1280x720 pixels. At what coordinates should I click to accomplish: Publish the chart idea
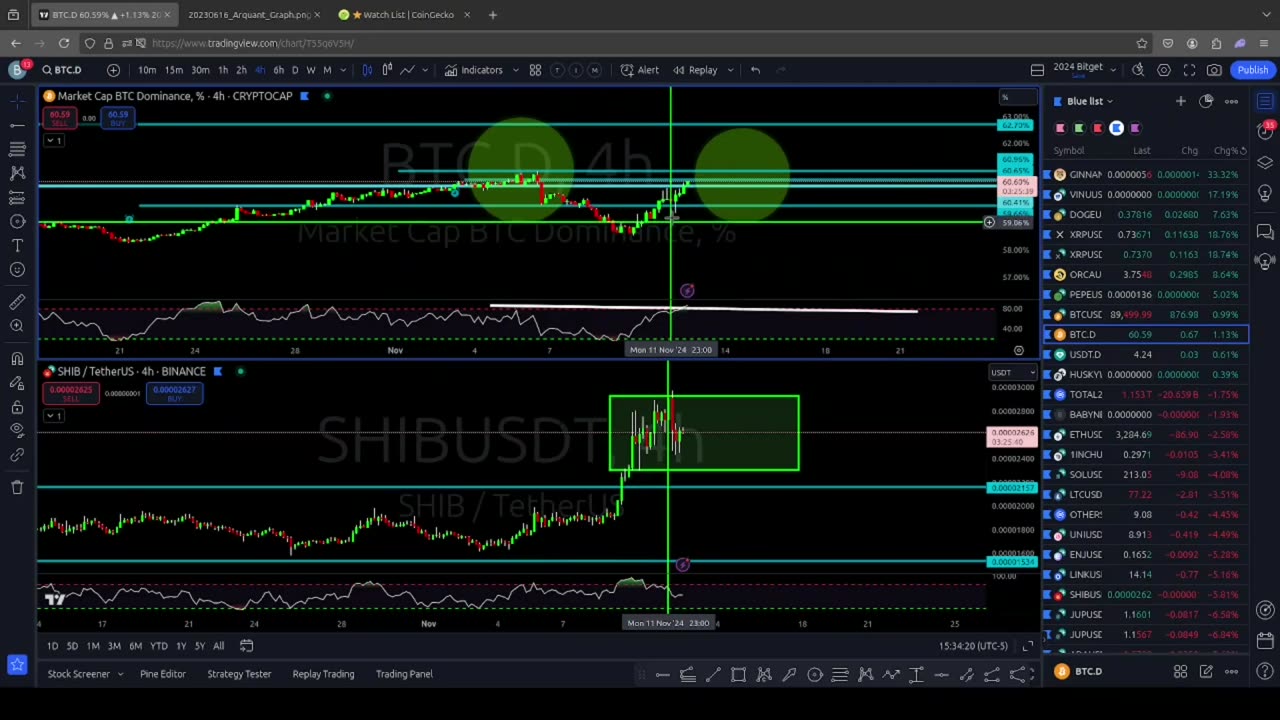coord(1252,70)
